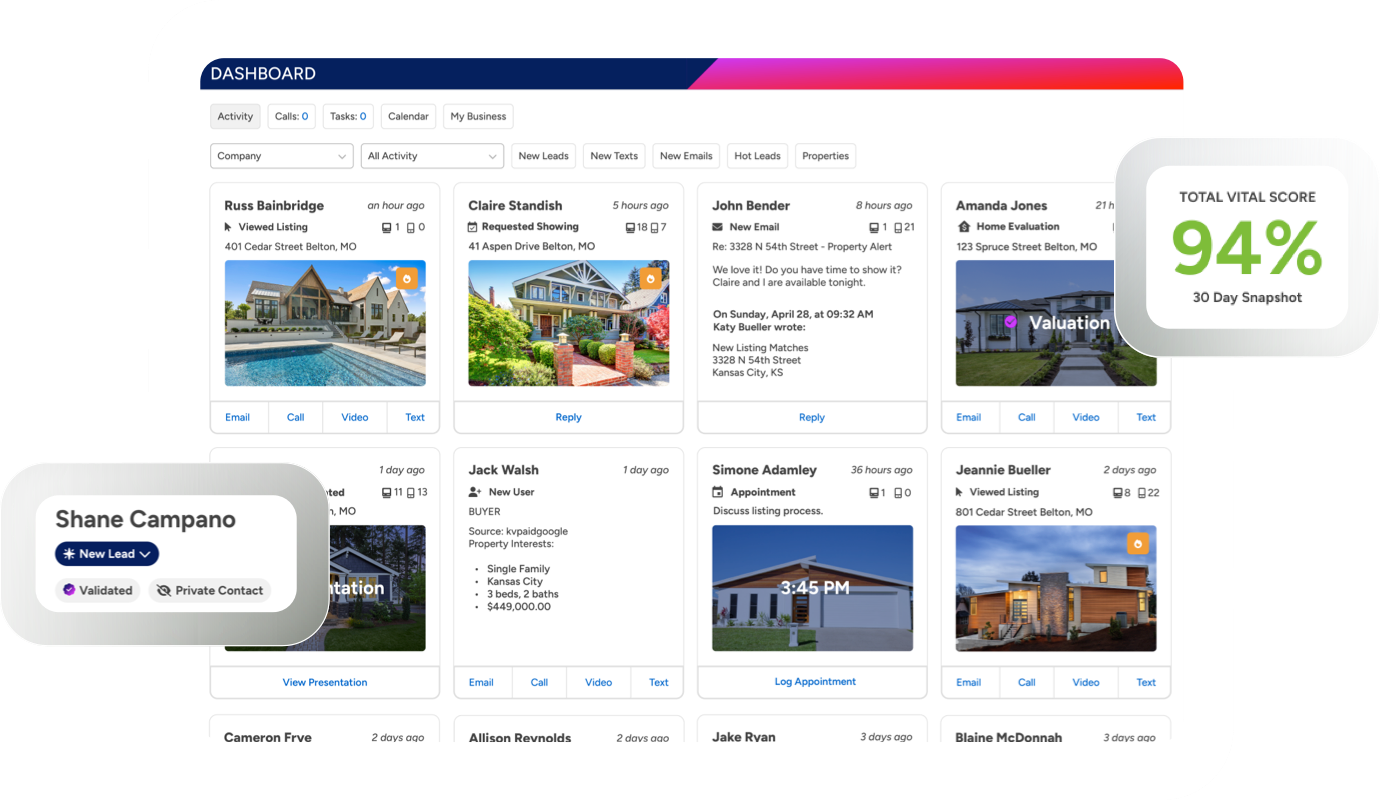Click the camera icon on Jeannie Bueller's listing photo

click(1139, 543)
